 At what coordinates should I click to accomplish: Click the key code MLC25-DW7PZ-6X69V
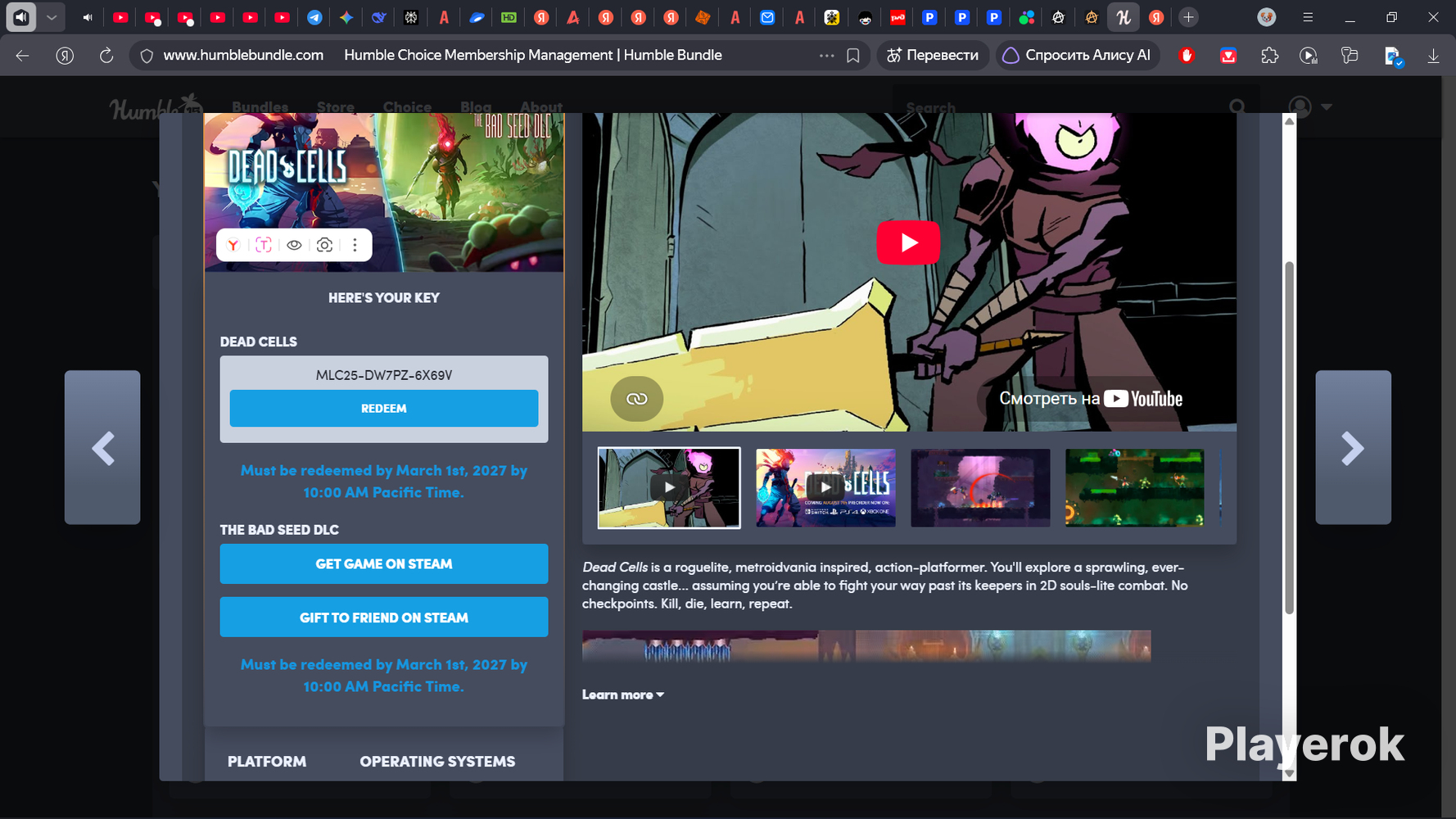coord(384,375)
